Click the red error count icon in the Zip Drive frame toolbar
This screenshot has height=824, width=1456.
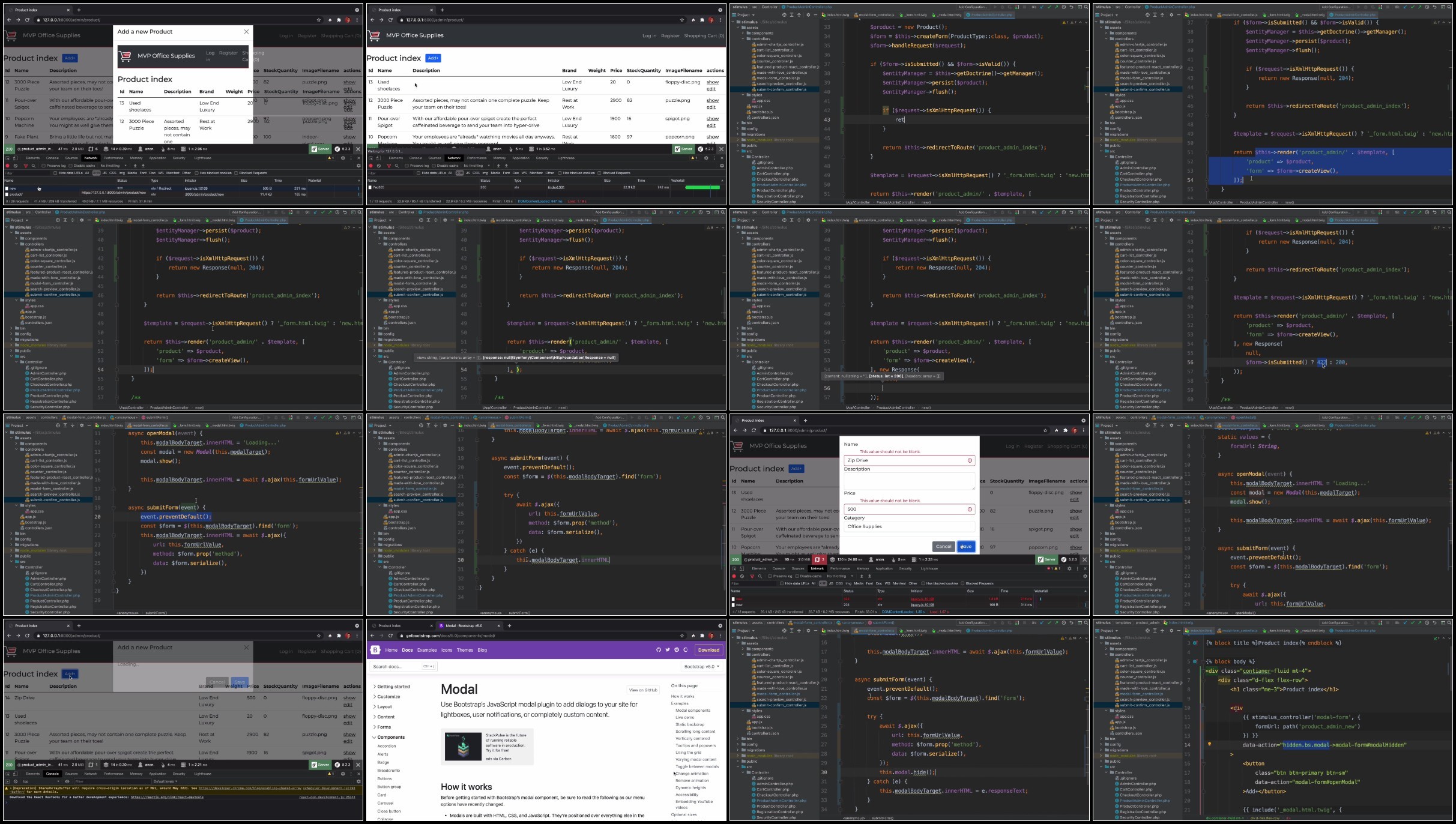820,559
